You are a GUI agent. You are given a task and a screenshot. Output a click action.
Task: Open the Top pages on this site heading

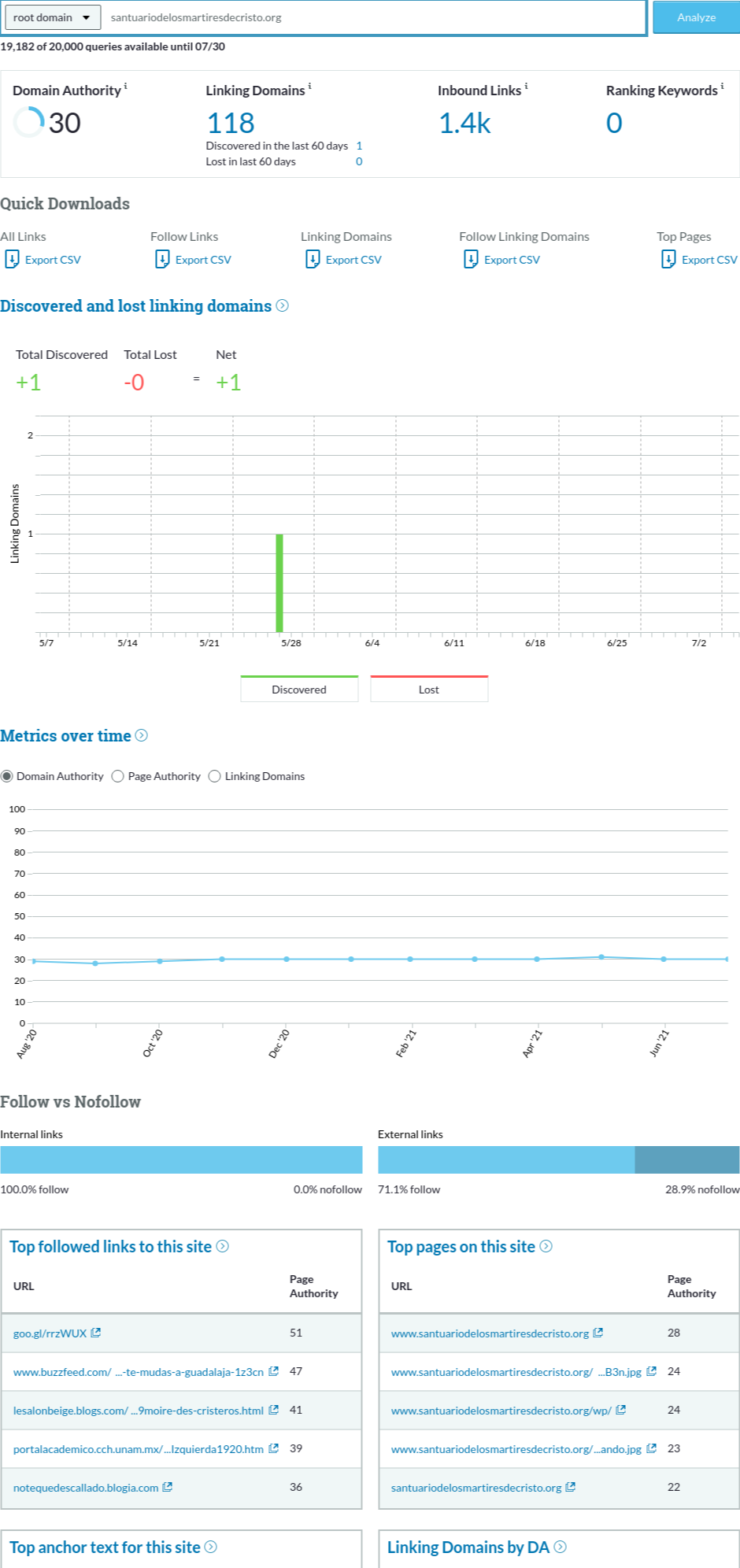tap(461, 1246)
